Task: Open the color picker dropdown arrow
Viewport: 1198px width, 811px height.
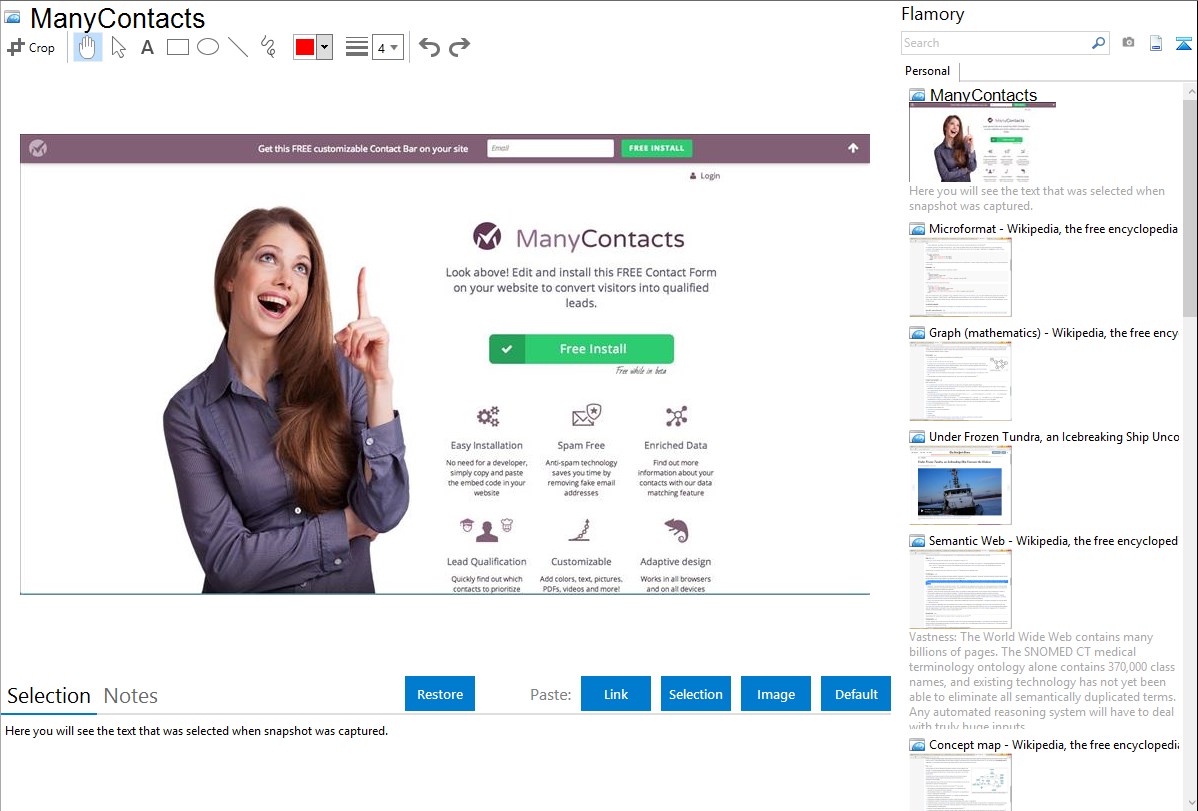Action: click(x=324, y=47)
